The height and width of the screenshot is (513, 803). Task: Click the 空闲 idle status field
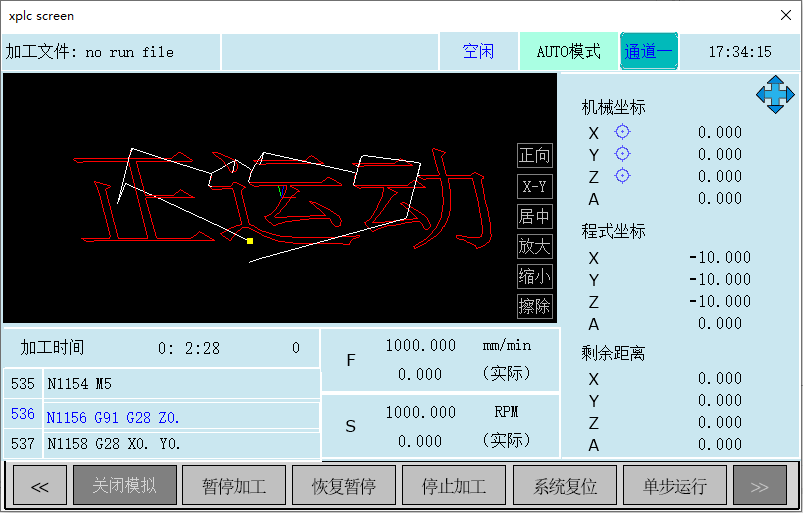tap(478, 51)
